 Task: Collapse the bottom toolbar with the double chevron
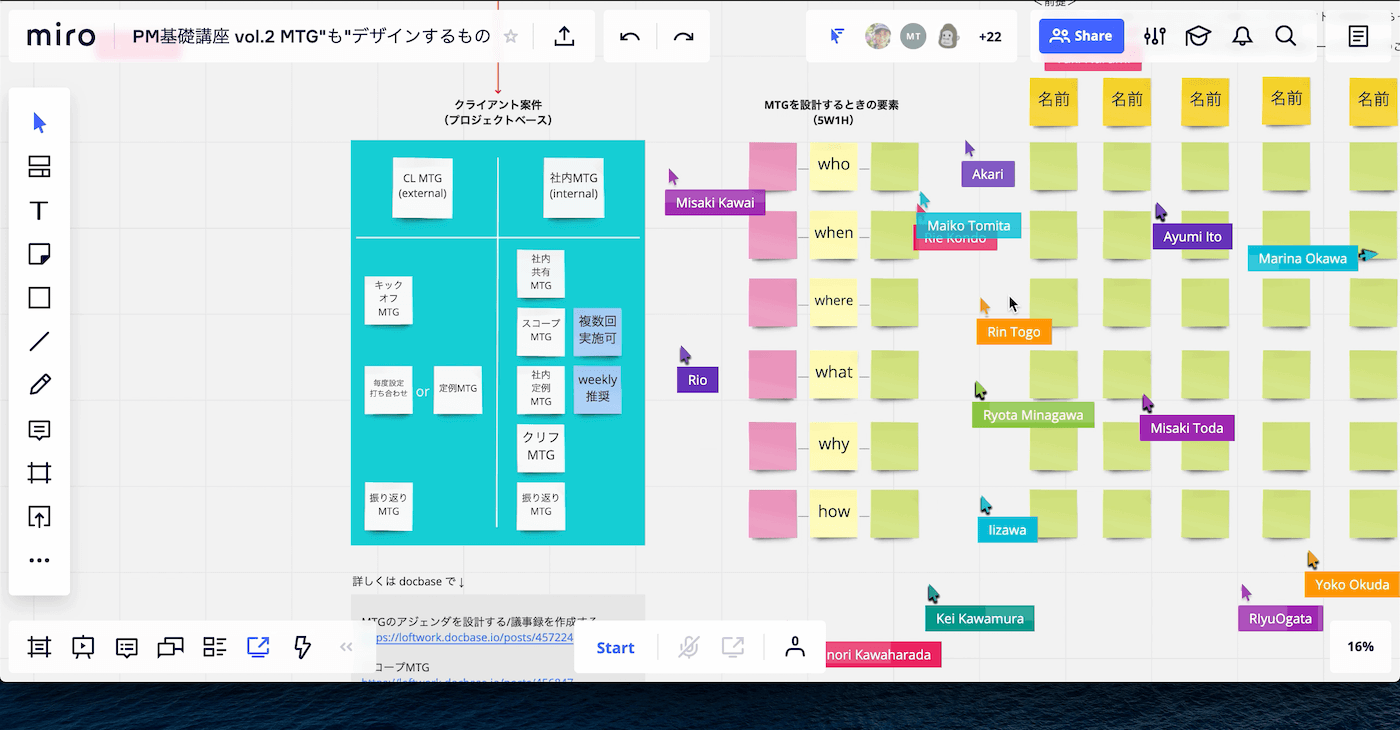pos(346,647)
